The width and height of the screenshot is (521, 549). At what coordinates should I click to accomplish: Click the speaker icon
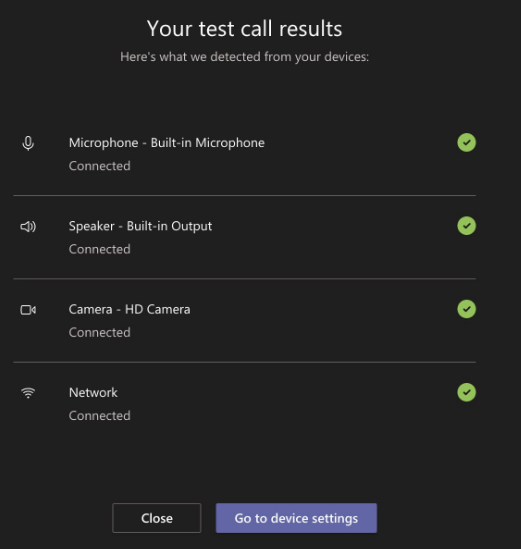tap(28, 227)
